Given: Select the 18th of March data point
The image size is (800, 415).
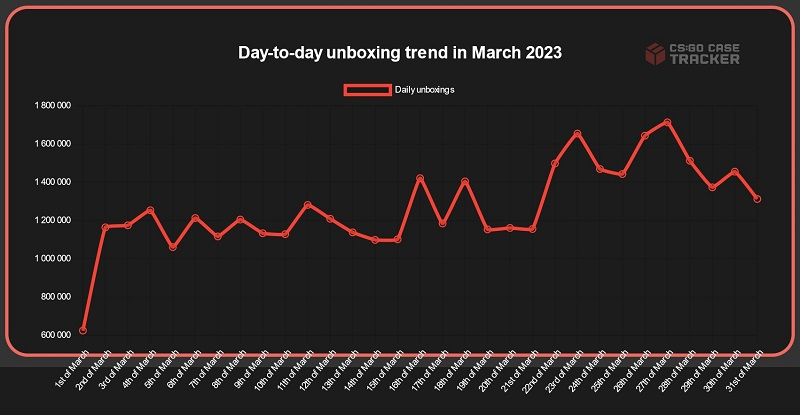Looking at the screenshot, I should click(465, 181).
